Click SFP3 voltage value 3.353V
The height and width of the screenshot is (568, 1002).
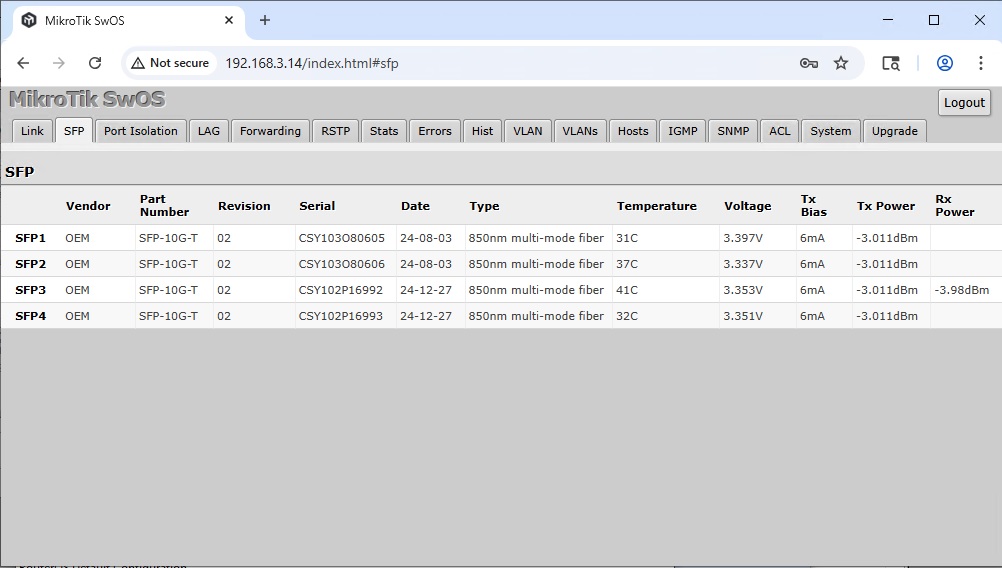(743, 290)
